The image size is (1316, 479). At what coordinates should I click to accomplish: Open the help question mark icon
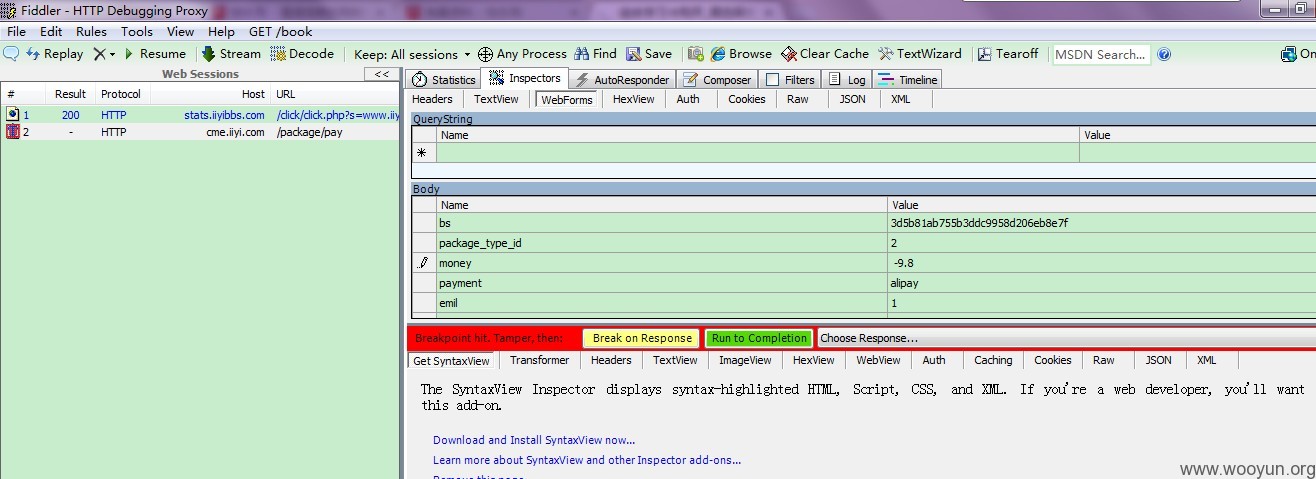pos(1164,54)
